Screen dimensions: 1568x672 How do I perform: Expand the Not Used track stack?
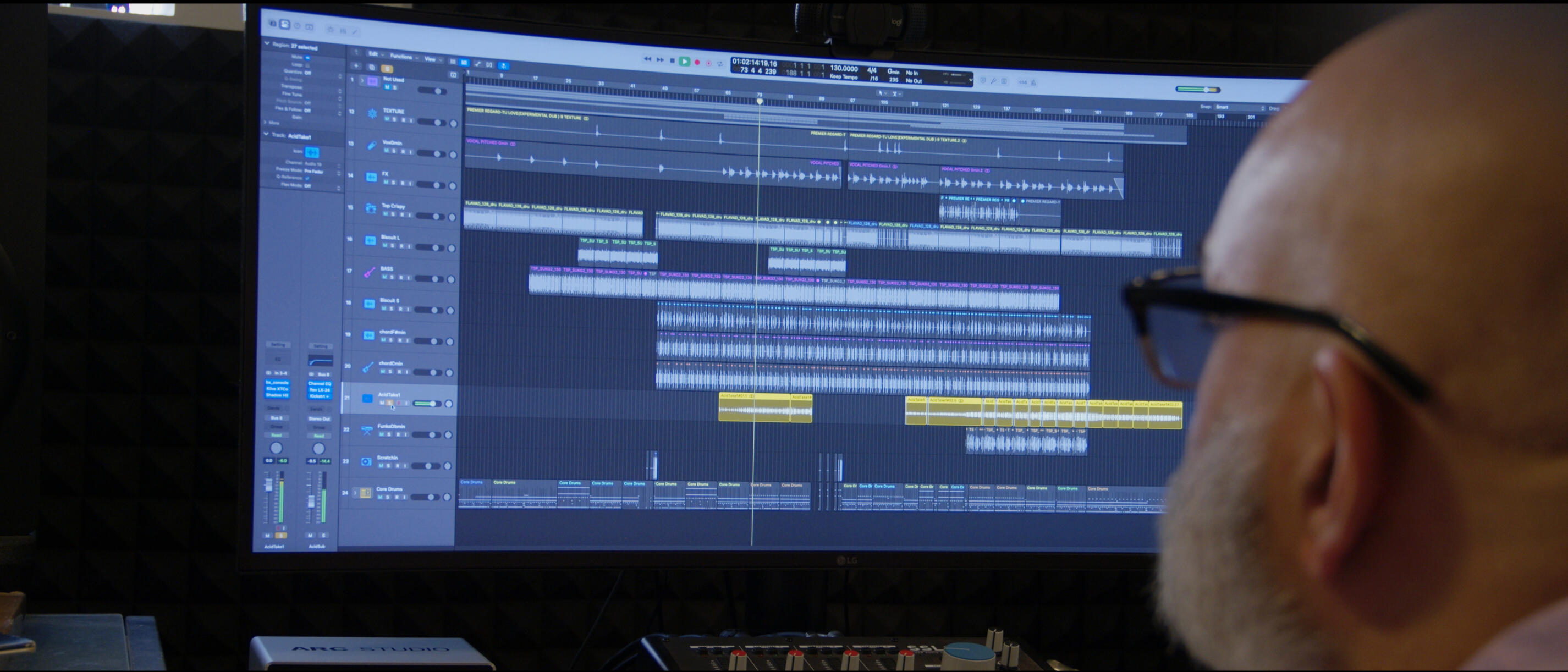(362, 80)
